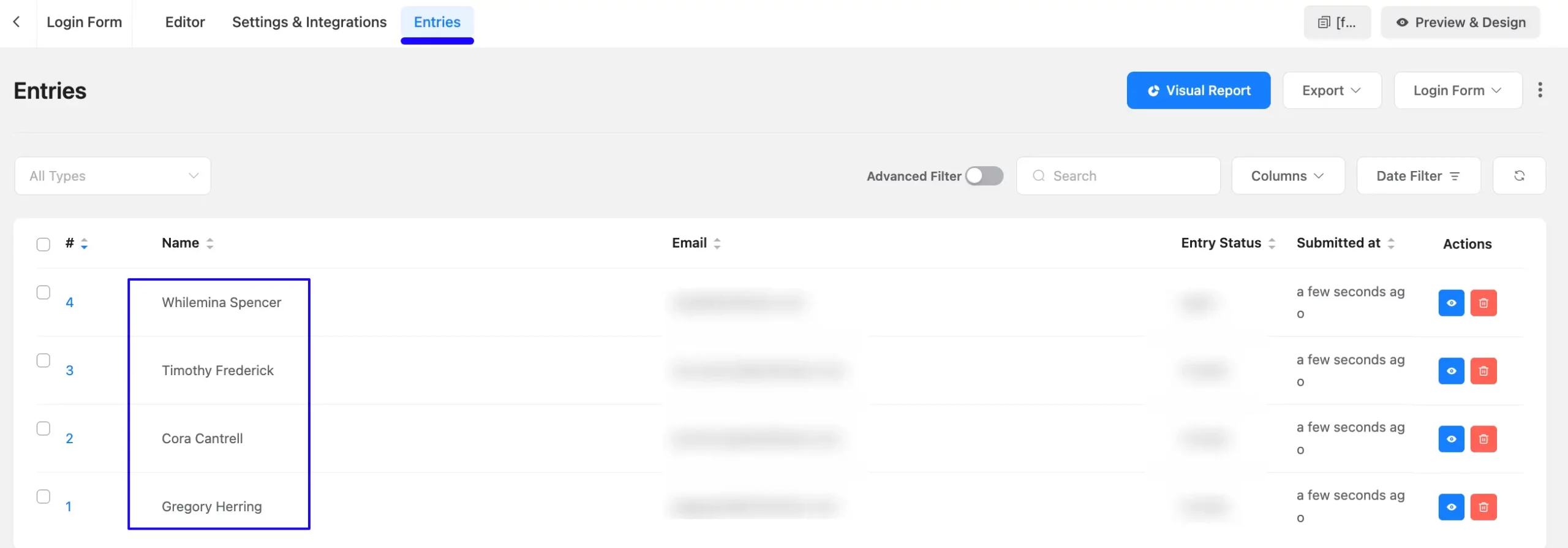View Cora Cantrell entry details
Image resolution: width=1568 pixels, height=548 pixels.
pyautogui.click(x=1451, y=439)
